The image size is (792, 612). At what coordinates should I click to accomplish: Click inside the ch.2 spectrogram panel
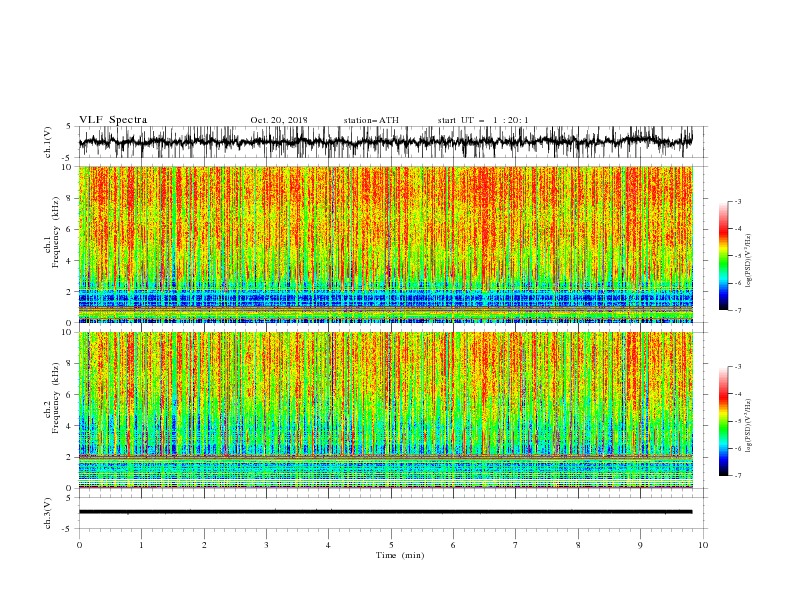[386, 410]
